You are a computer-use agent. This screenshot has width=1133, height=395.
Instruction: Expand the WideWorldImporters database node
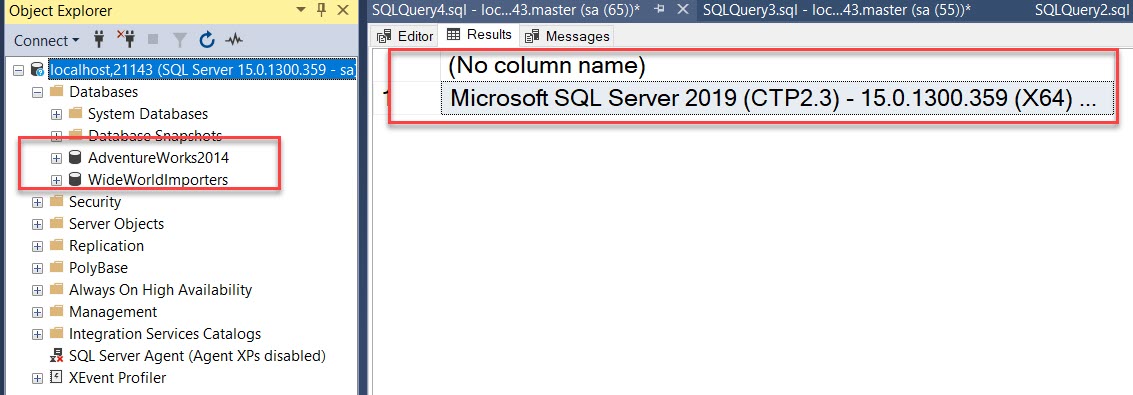pos(56,180)
